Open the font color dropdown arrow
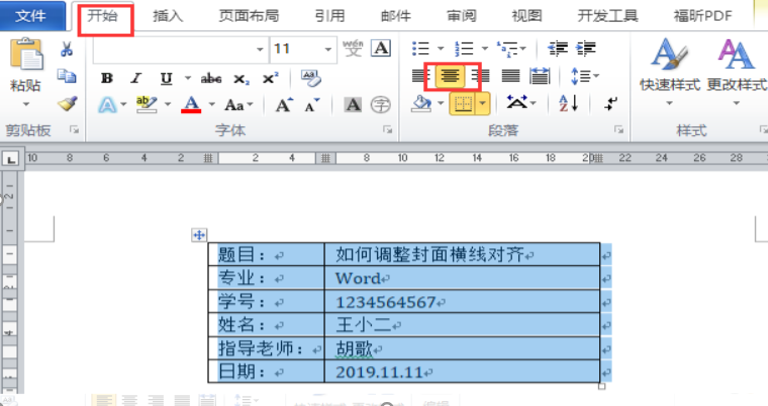The width and height of the screenshot is (768, 406). click(x=212, y=104)
